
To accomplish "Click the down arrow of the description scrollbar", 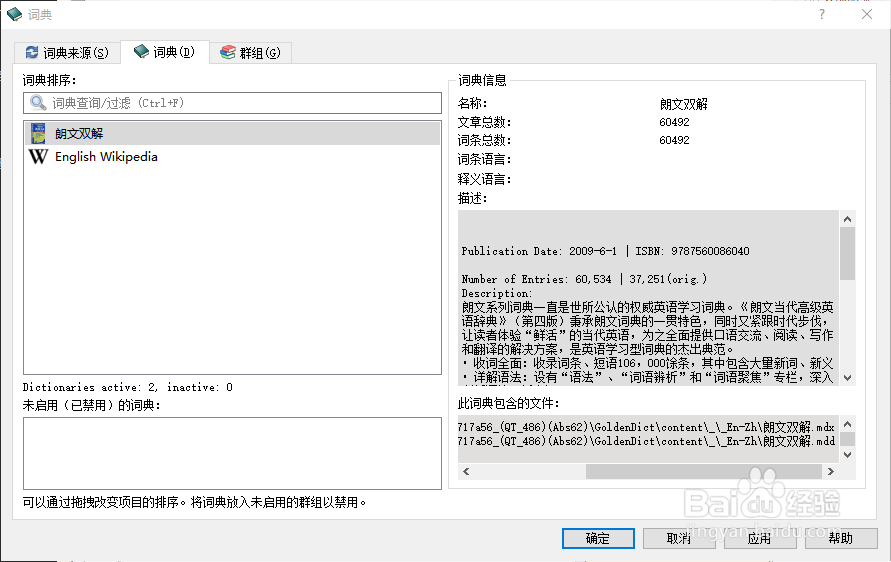I will pyautogui.click(x=847, y=378).
